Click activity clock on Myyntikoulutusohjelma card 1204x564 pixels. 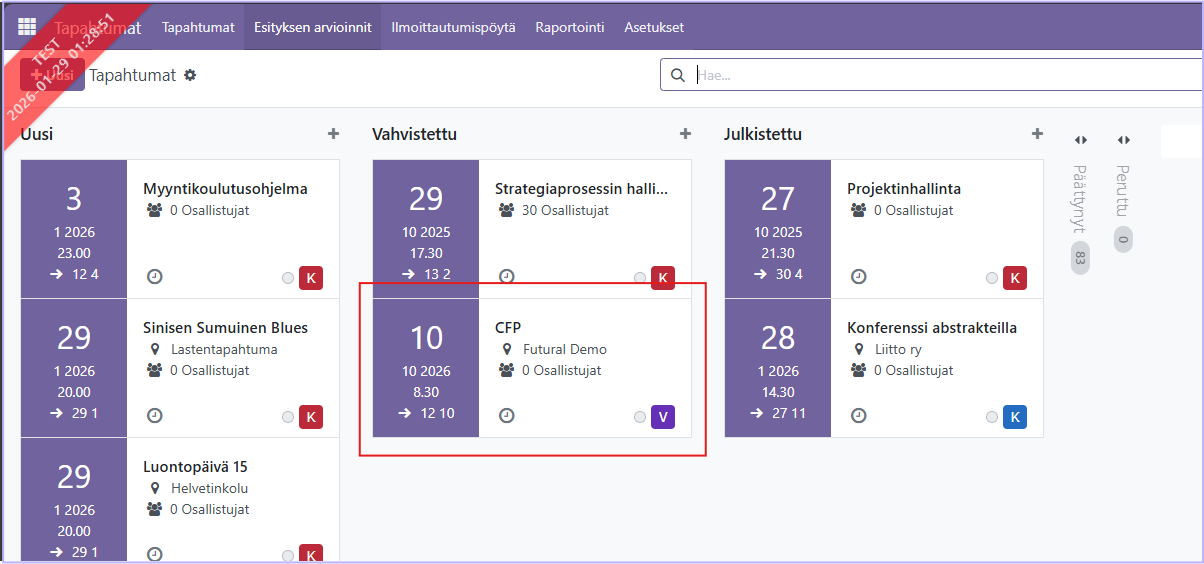154,277
